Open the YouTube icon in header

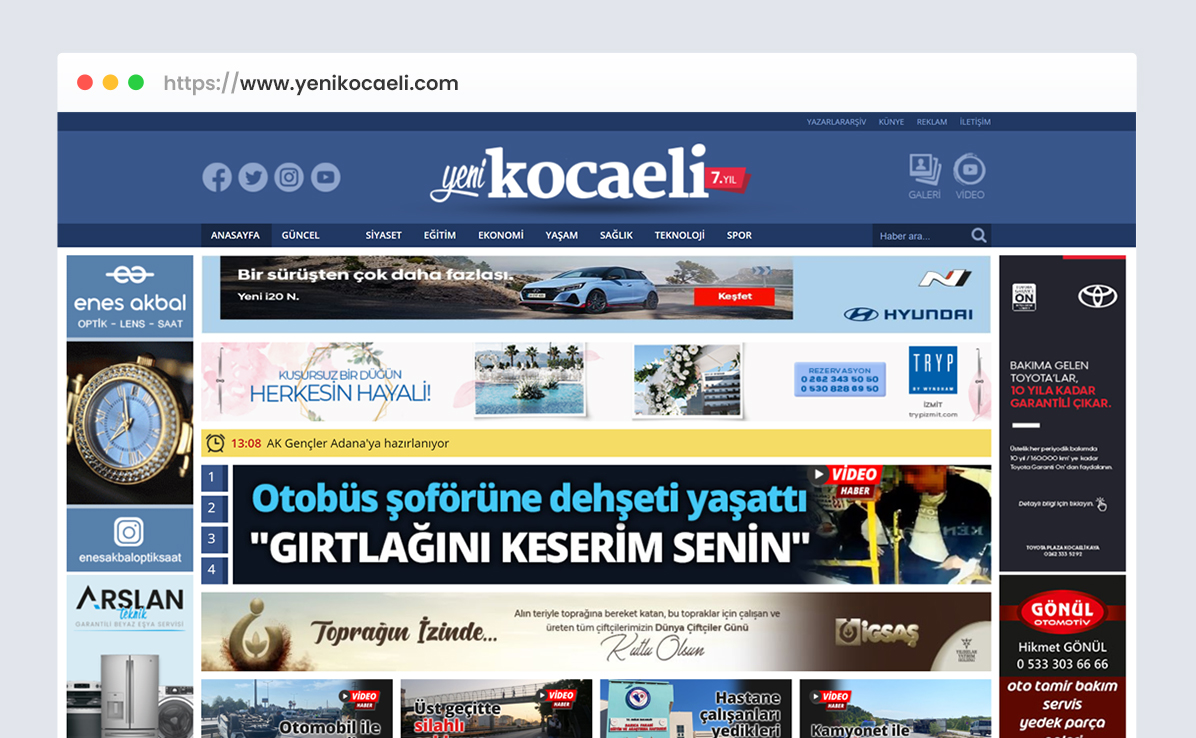point(325,178)
